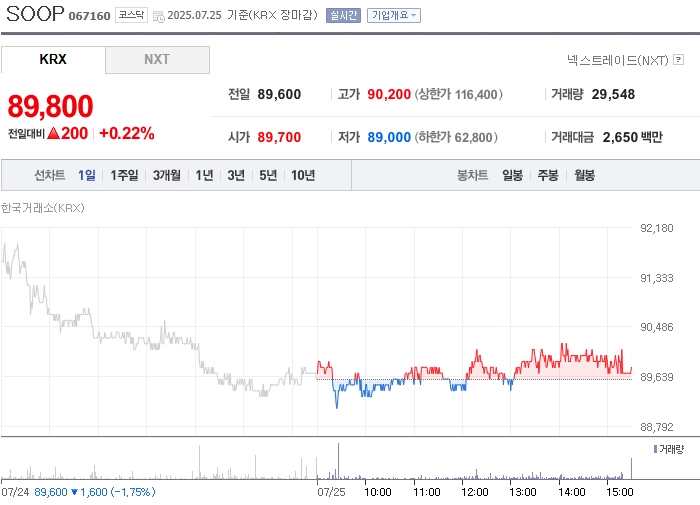Image resolution: width=700 pixels, height=505 pixels.
Task: Click the high price 90,200
Action: (x=389, y=94)
